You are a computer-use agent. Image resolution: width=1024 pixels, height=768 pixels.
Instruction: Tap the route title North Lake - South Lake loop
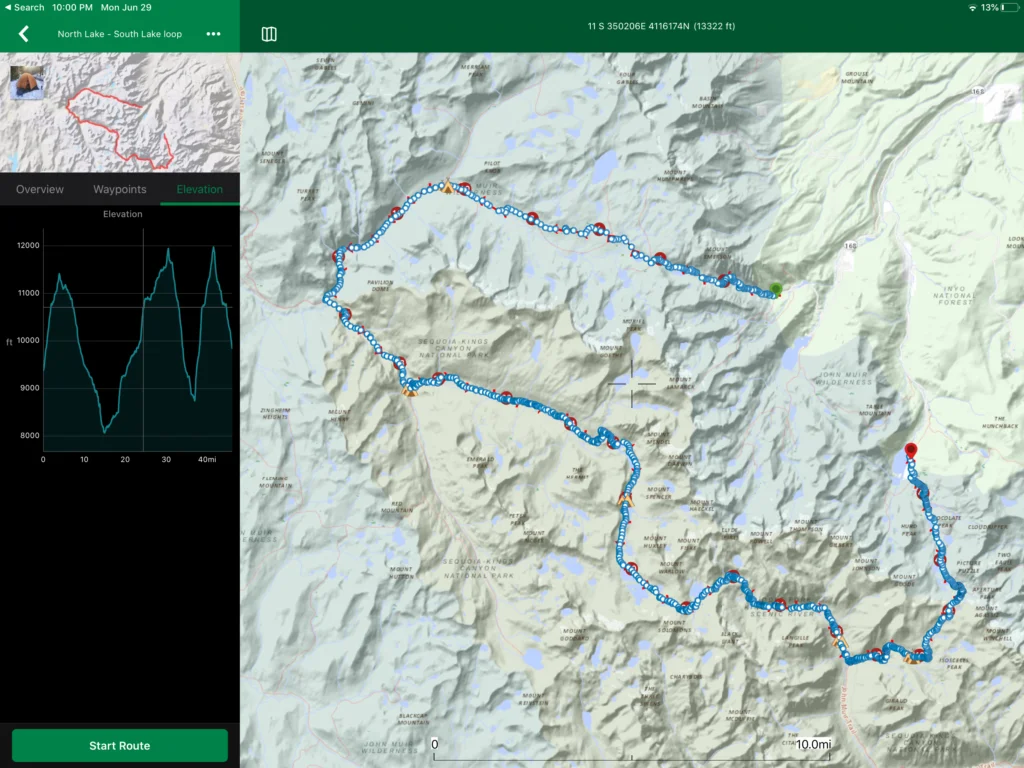click(x=120, y=34)
